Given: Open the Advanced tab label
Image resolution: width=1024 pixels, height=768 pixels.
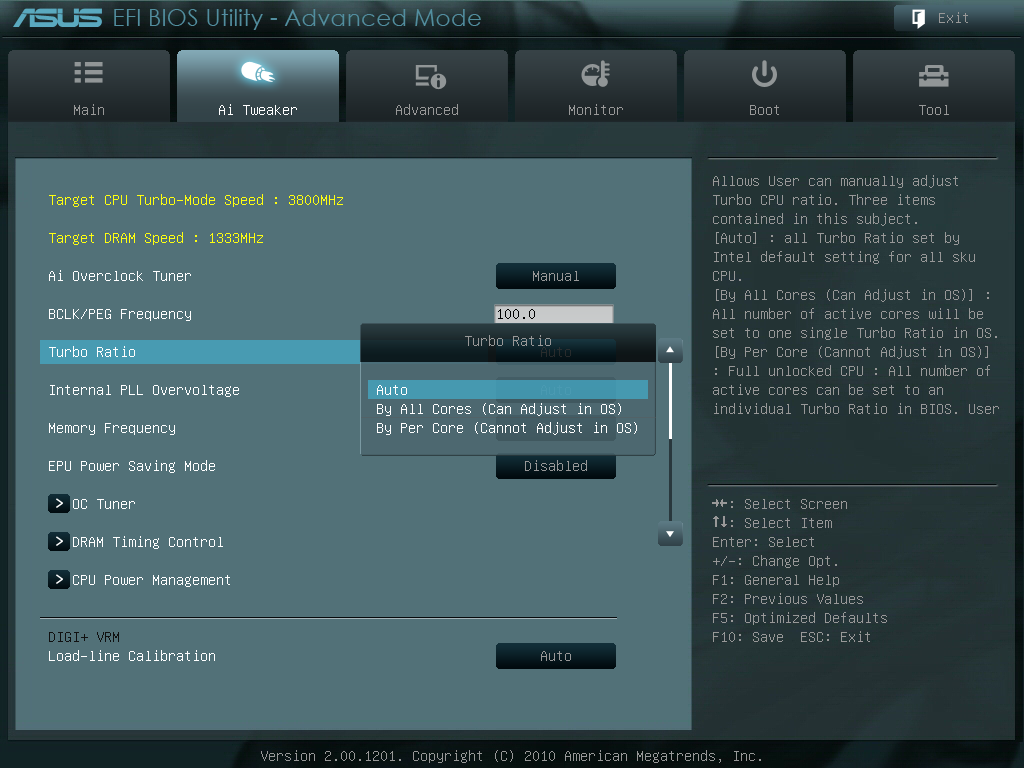Looking at the screenshot, I should tap(426, 110).
